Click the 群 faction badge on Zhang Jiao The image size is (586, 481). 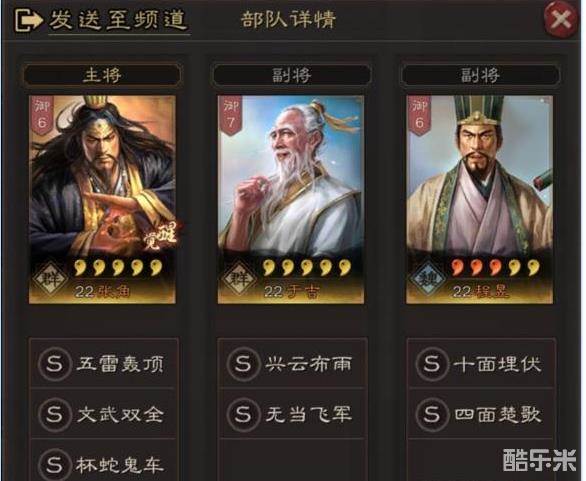click(x=50, y=278)
